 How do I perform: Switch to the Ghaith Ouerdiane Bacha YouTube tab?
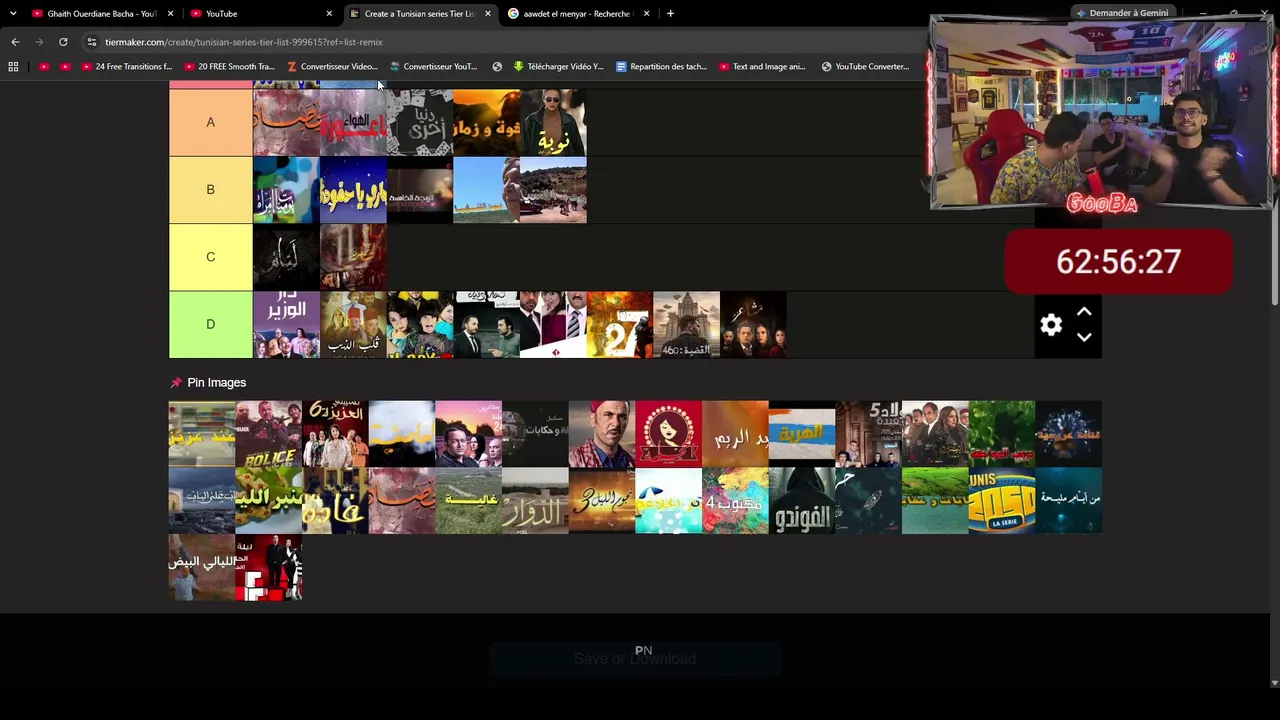click(x=102, y=14)
